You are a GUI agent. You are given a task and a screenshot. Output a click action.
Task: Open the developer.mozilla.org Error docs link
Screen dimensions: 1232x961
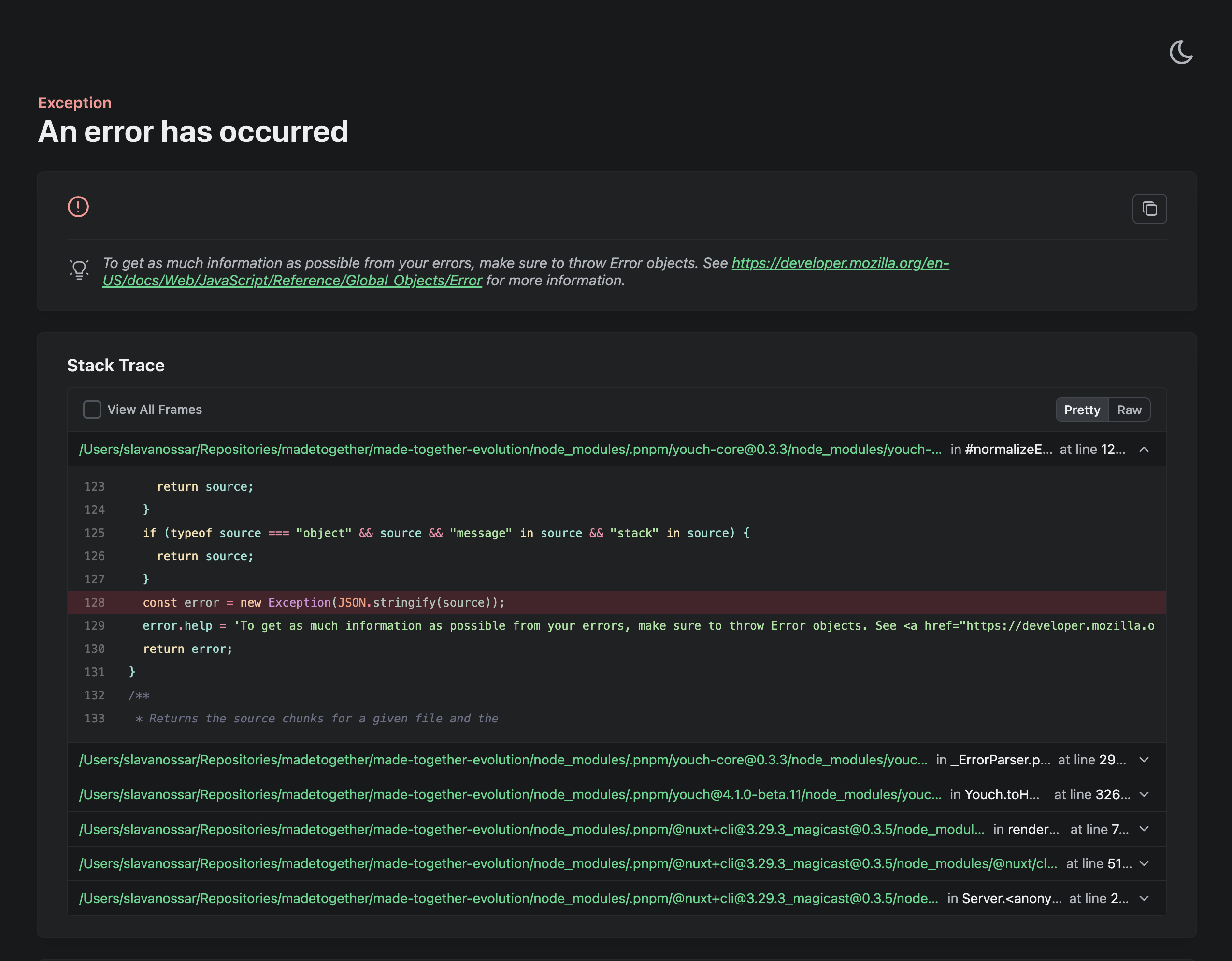coord(840,263)
